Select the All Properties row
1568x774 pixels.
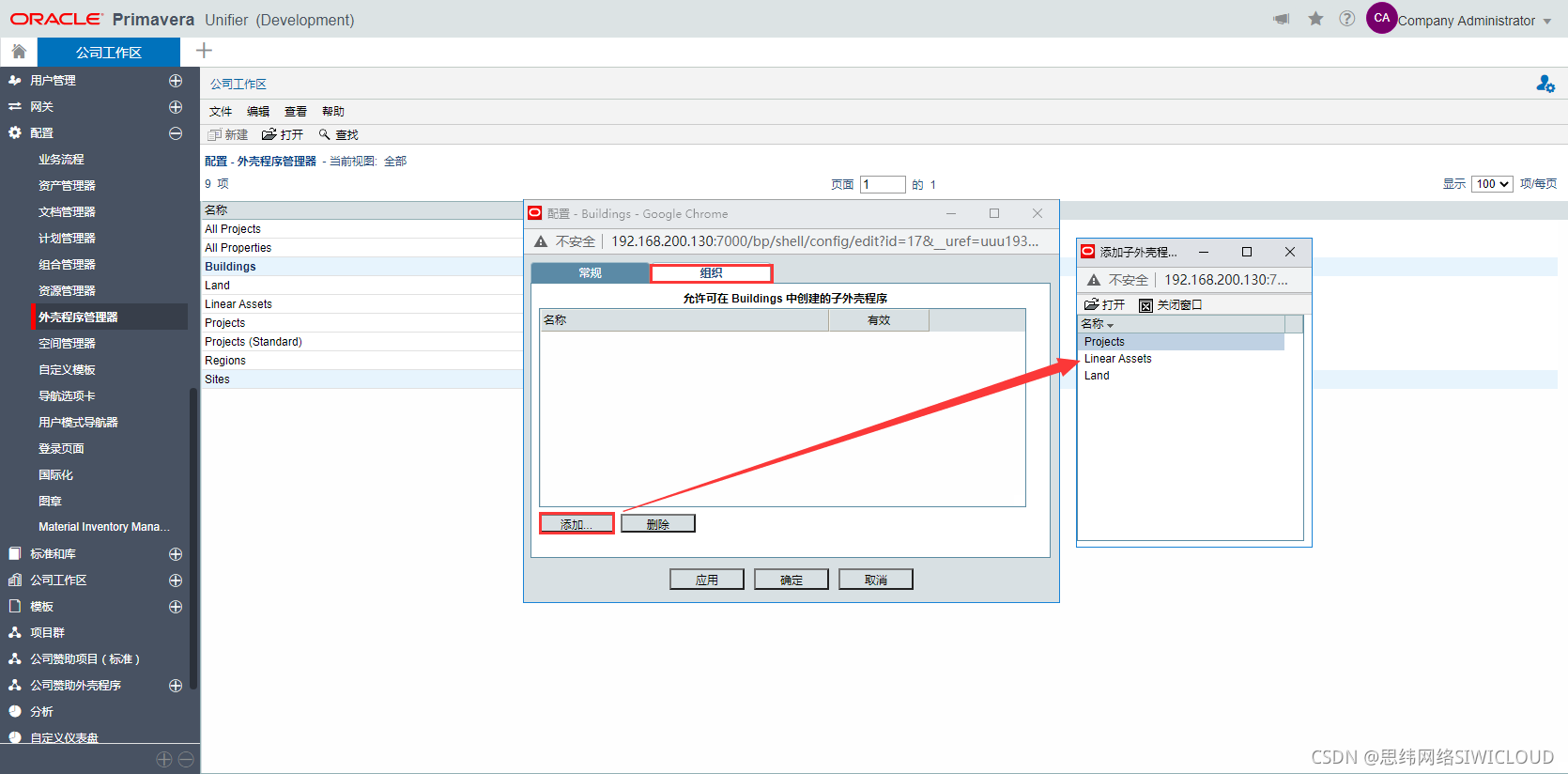click(362, 248)
